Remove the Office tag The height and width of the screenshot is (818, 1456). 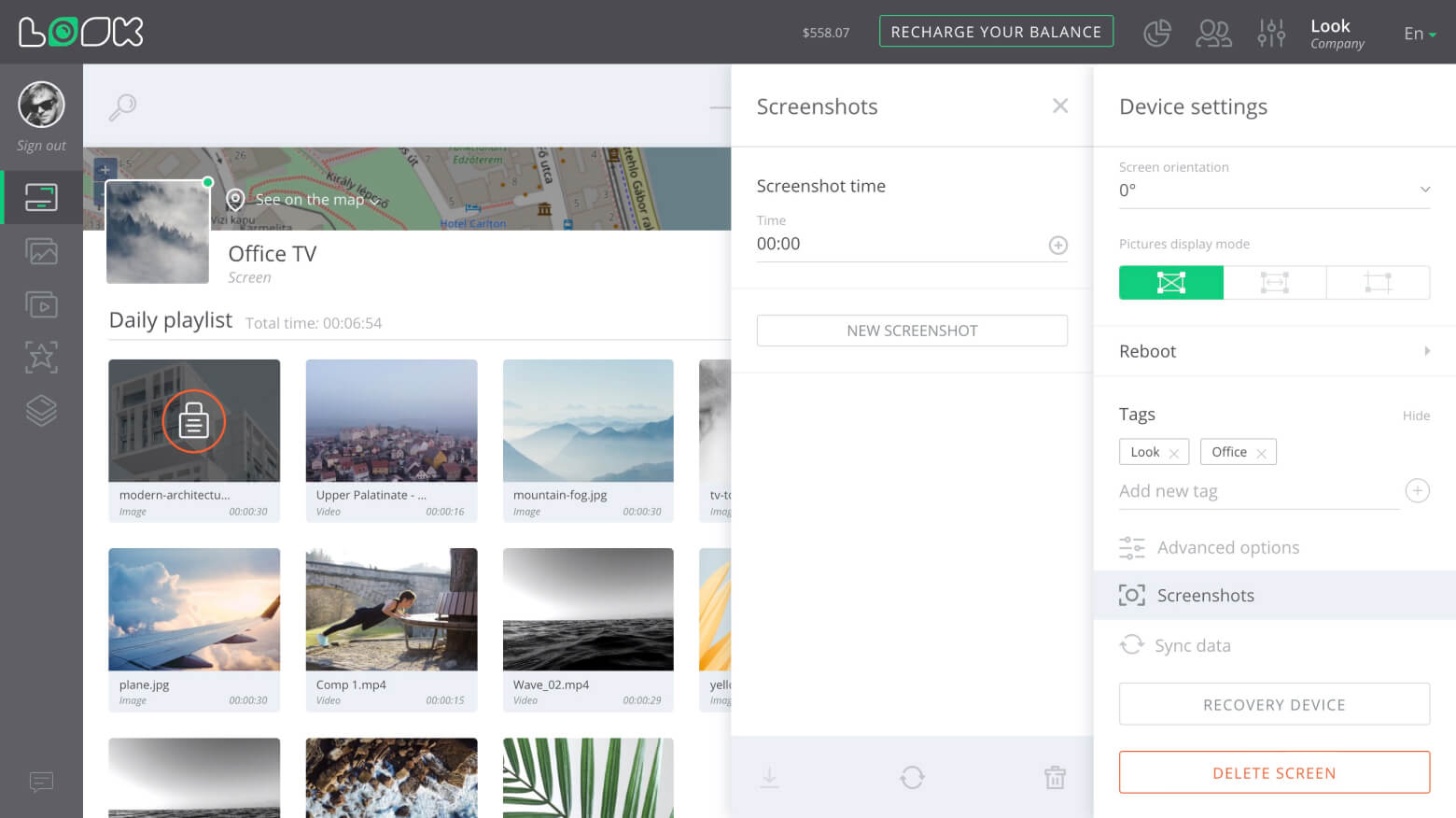point(1261,454)
